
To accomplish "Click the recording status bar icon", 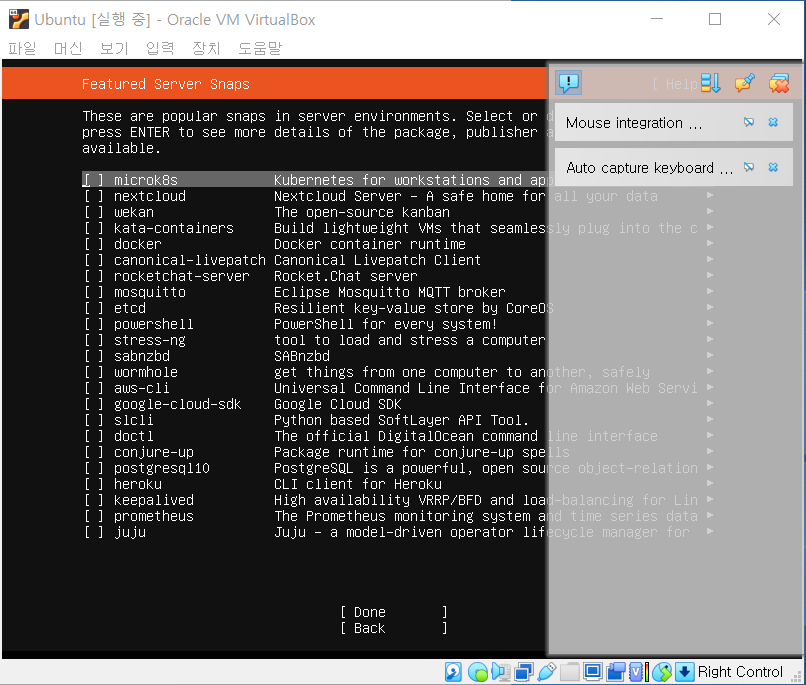I will coord(616,672).
